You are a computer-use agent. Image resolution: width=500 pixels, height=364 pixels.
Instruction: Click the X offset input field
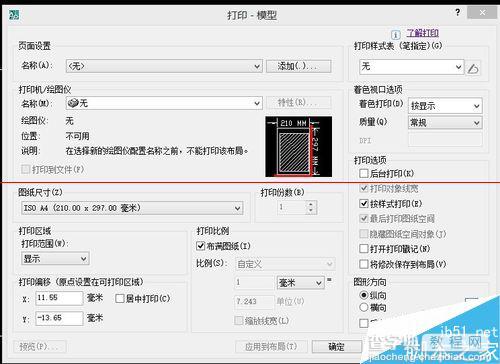[59, 298]
